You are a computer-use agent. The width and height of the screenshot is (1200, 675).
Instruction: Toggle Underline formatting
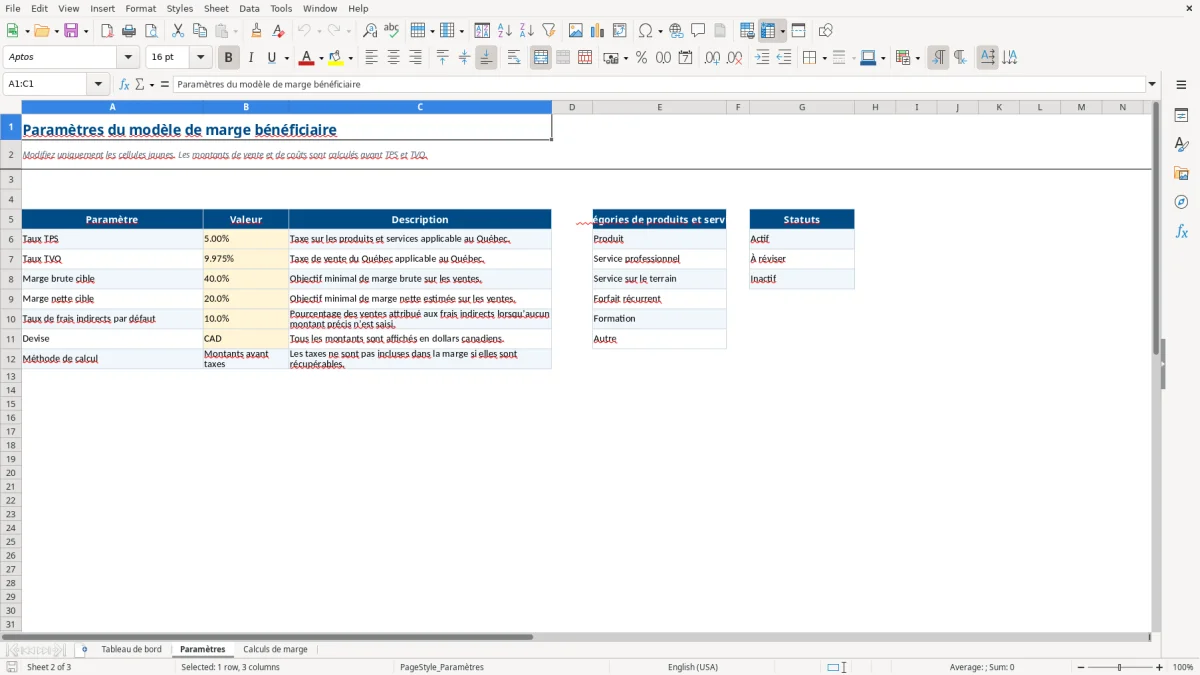coord(271,58)
